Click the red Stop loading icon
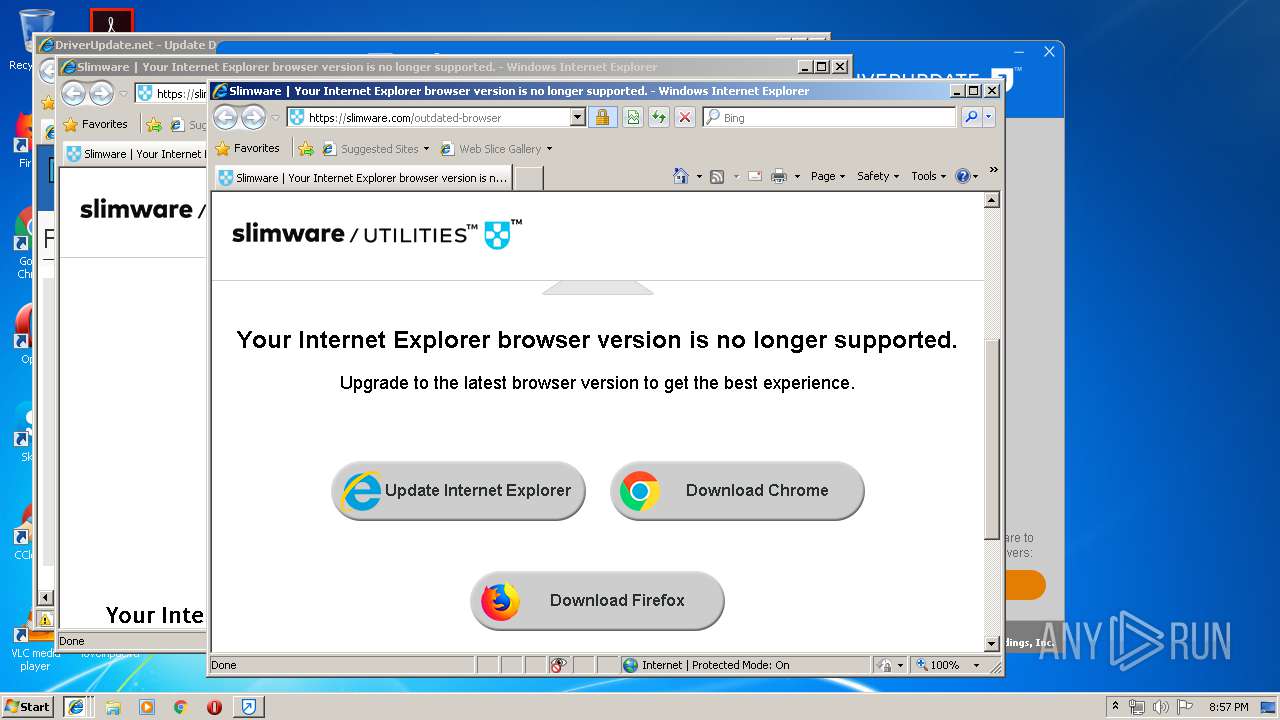Screen dimensions: 1280x720 pyautogui.click(x=684, y=117)
